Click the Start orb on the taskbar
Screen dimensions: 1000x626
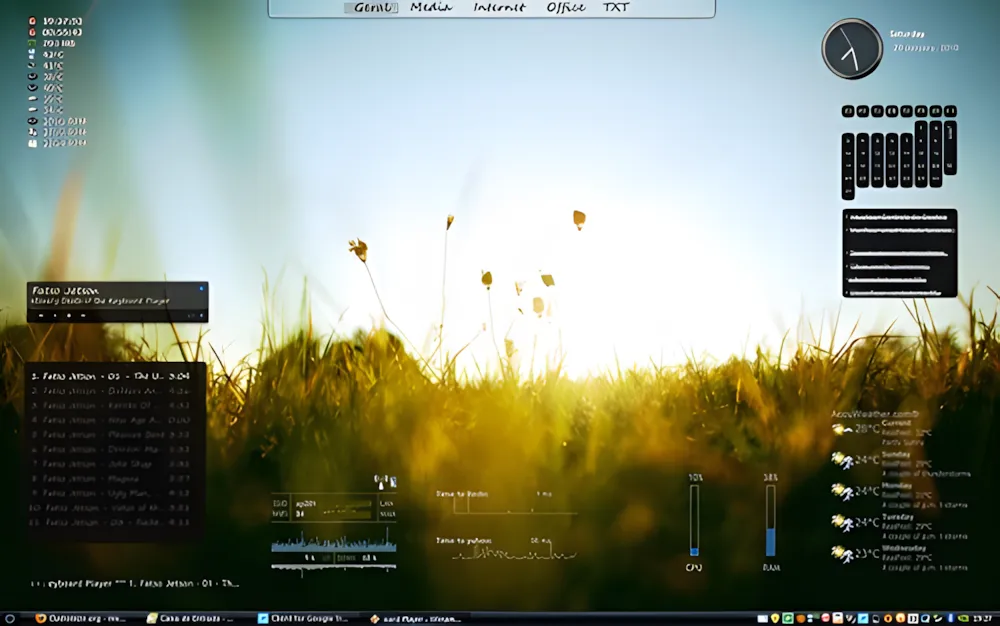[9, 618]
